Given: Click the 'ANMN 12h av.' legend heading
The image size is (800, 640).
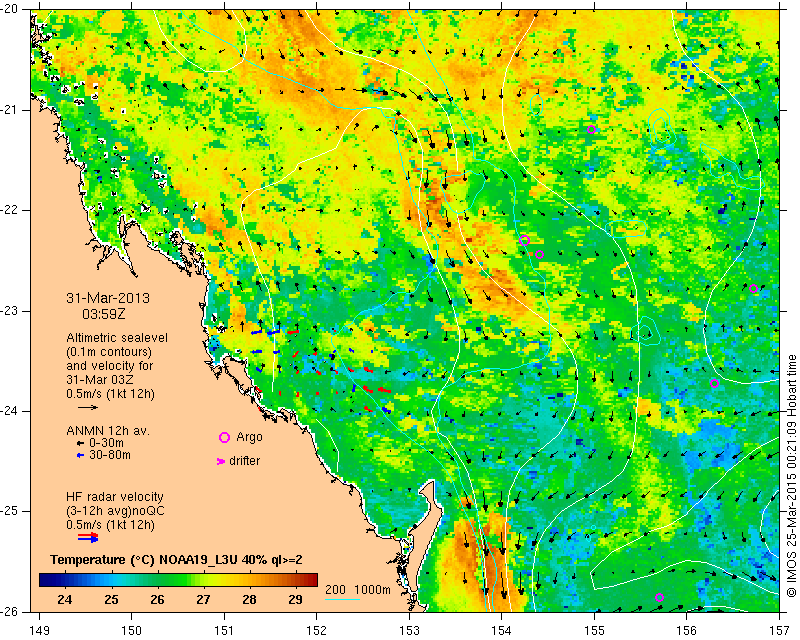Looking at the screenshot, I should tap(108, 431).
